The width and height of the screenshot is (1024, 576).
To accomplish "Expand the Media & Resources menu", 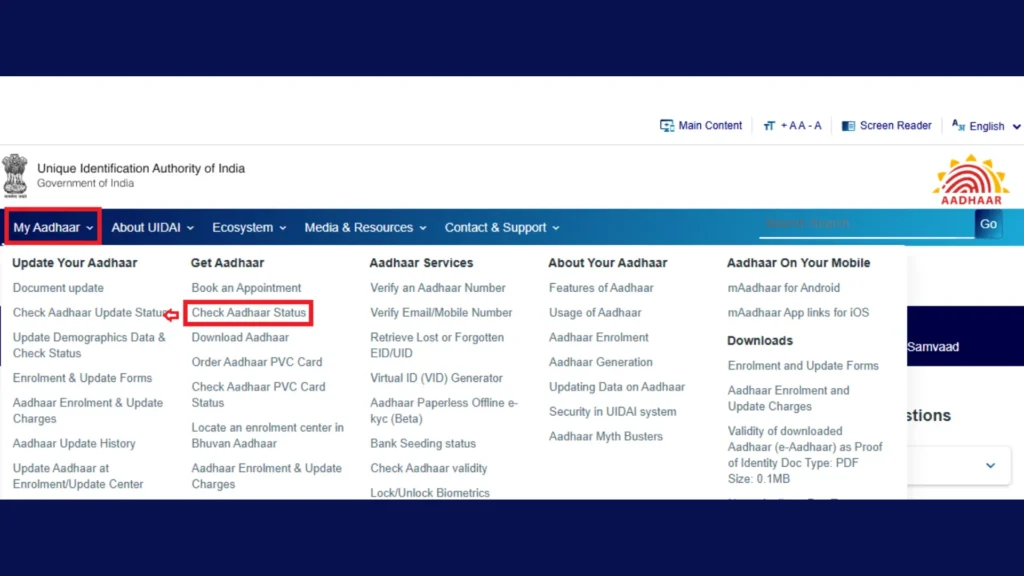I will pyautogui.click(x=365, y=227).
